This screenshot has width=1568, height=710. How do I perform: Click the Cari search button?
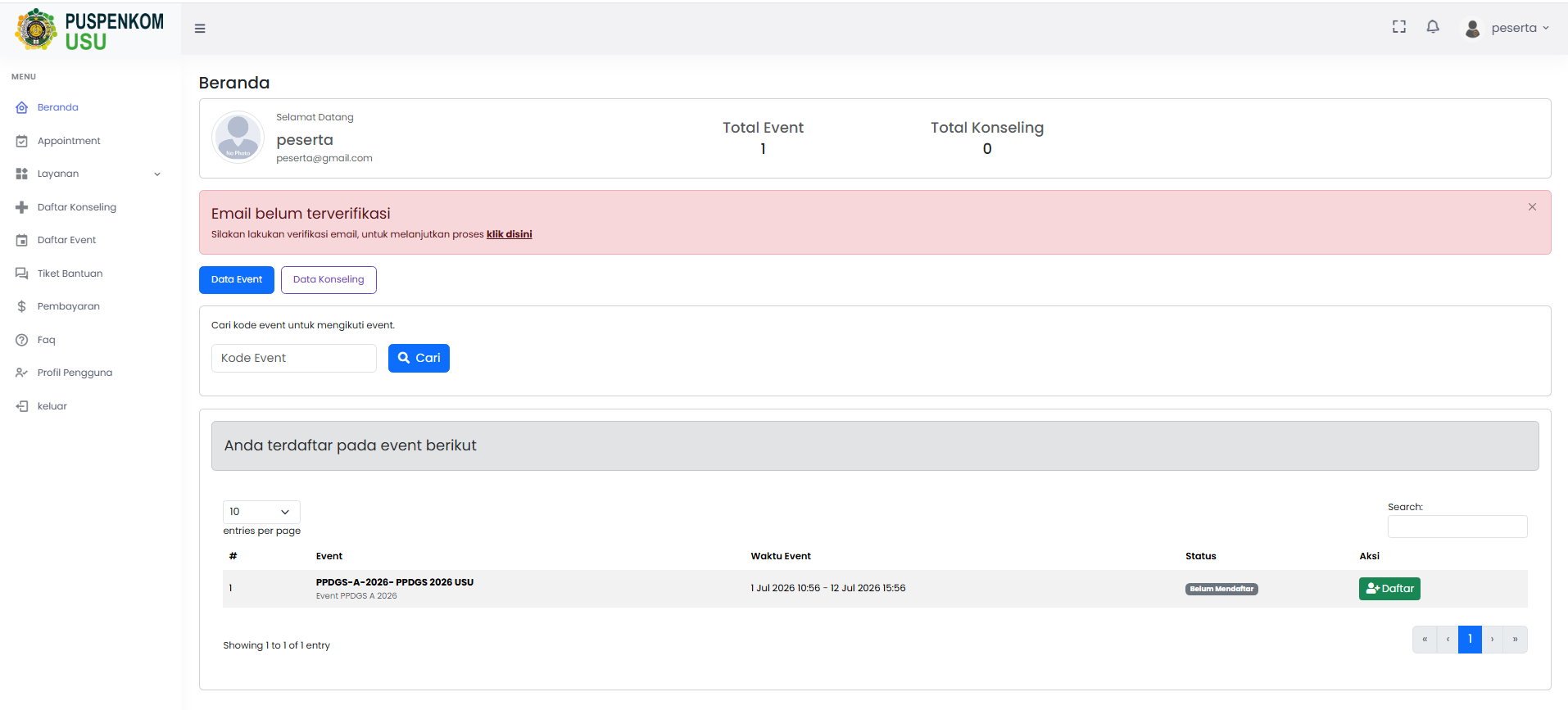tap(419, 358)
